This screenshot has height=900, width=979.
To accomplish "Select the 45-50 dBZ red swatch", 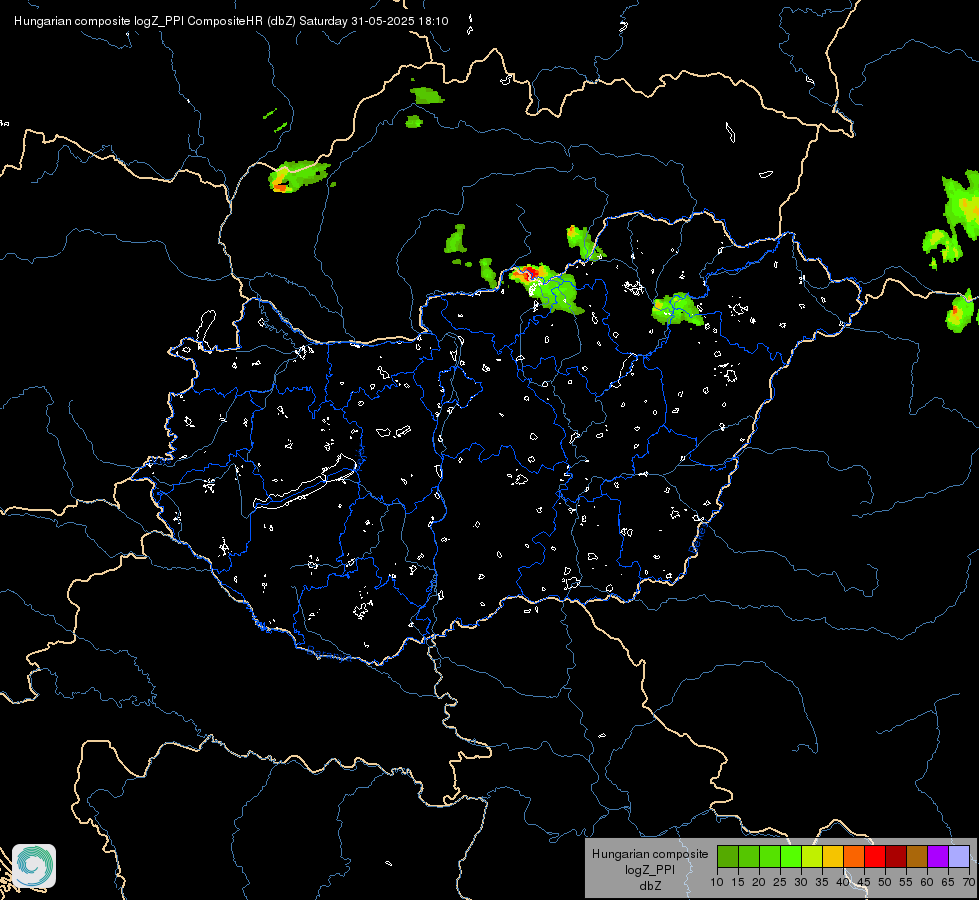I will (875, 856).
